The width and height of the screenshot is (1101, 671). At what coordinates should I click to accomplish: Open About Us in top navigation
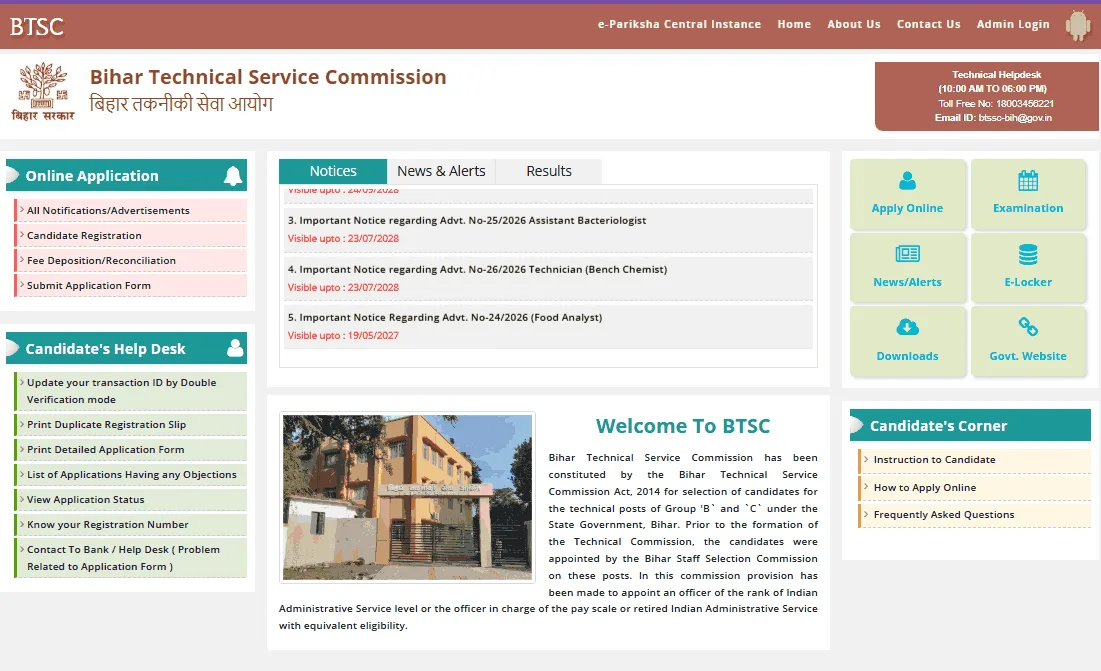[854, 24]
